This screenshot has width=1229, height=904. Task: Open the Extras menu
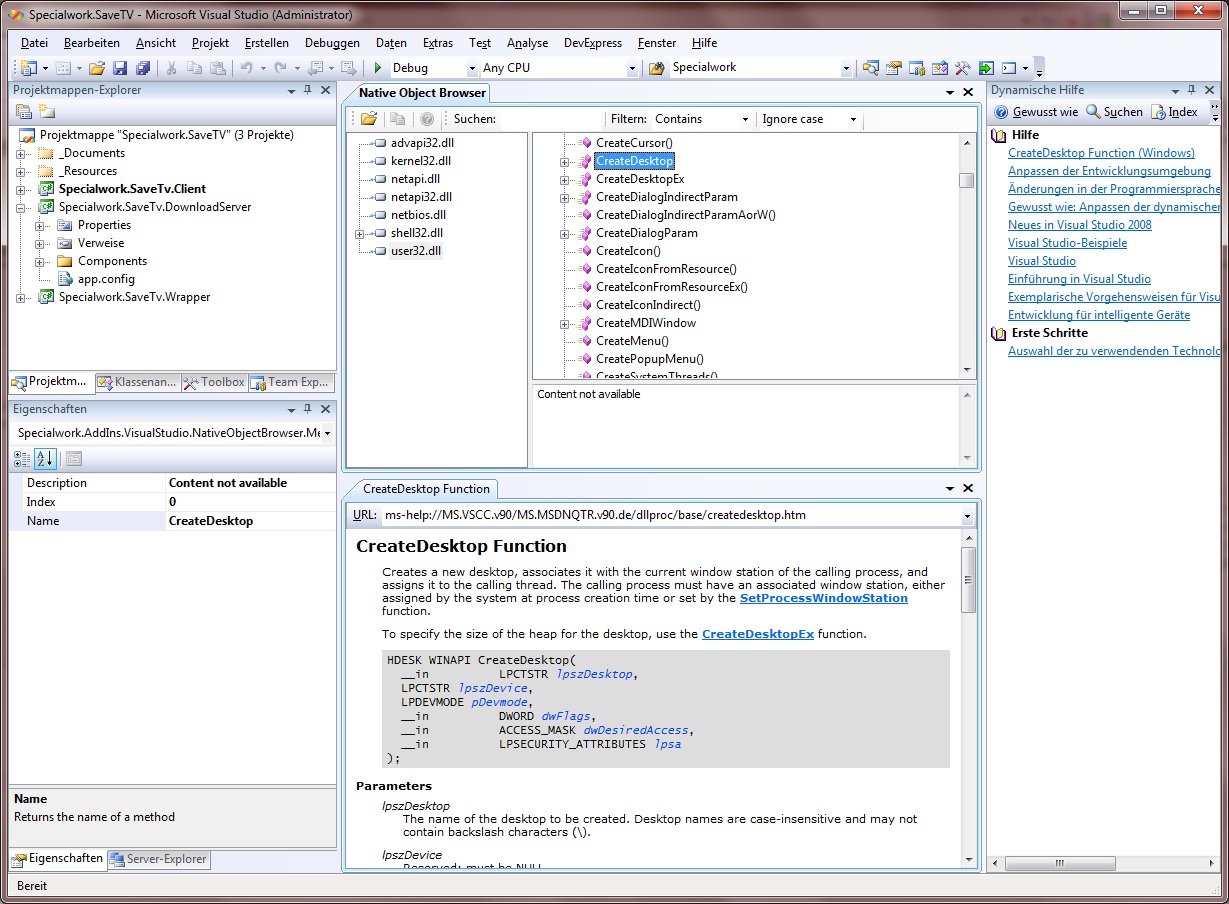coord(438,43)
